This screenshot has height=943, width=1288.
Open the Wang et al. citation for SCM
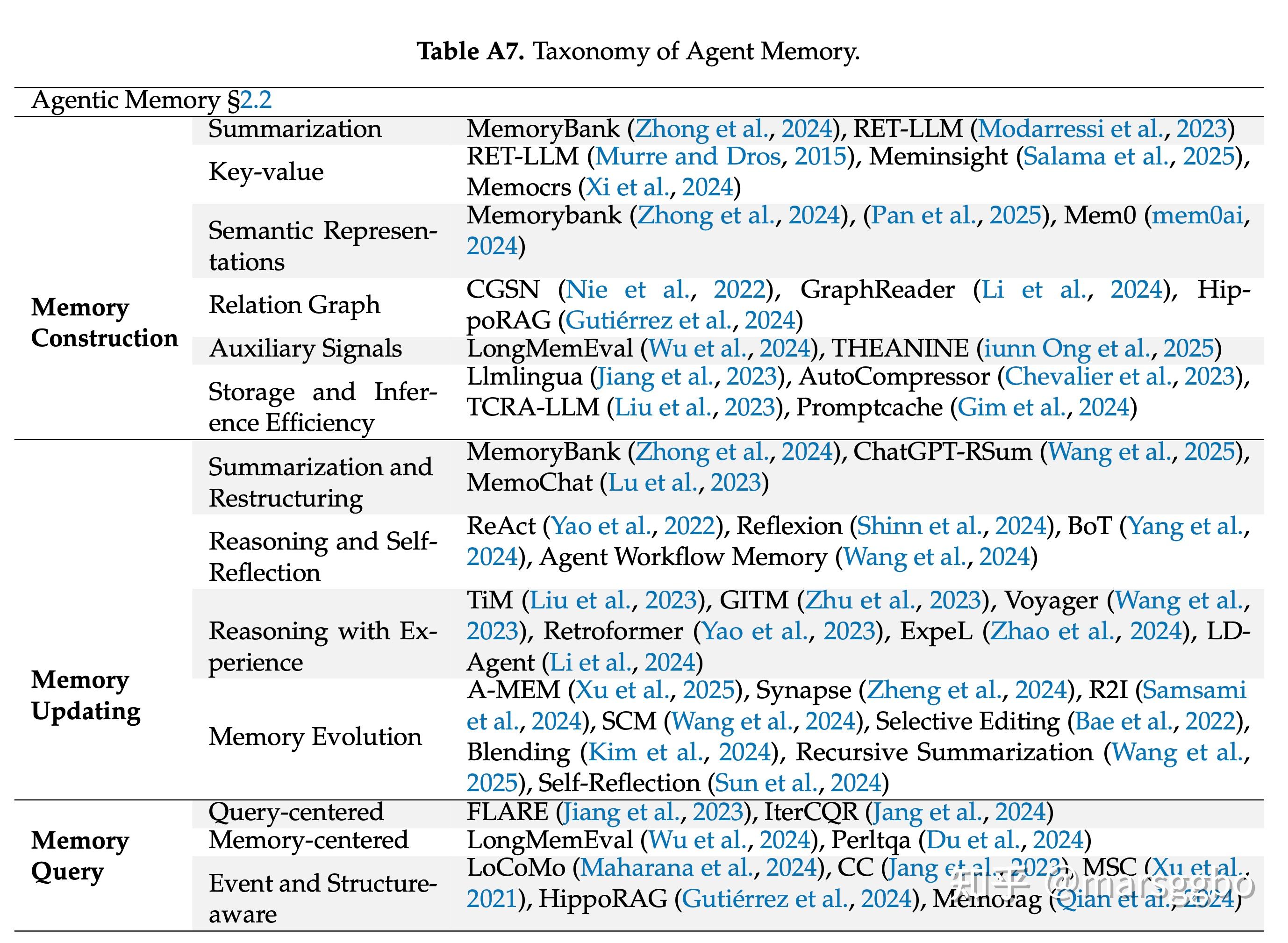(764, 722)
